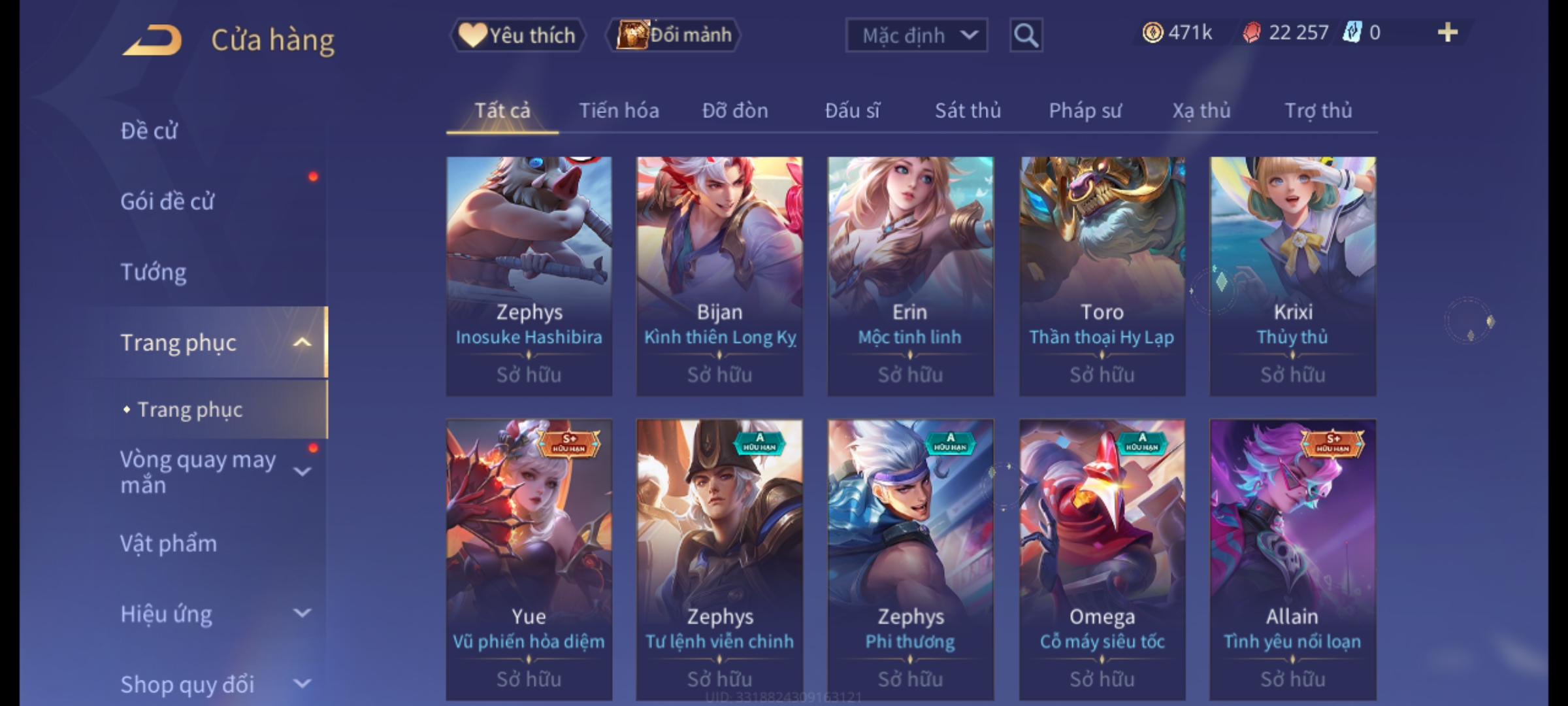Click the back arrow icon beside Cửa hàng
The width and height of the screenshot is (1568, 706).
pyautogui.click(x=152, y=40)
